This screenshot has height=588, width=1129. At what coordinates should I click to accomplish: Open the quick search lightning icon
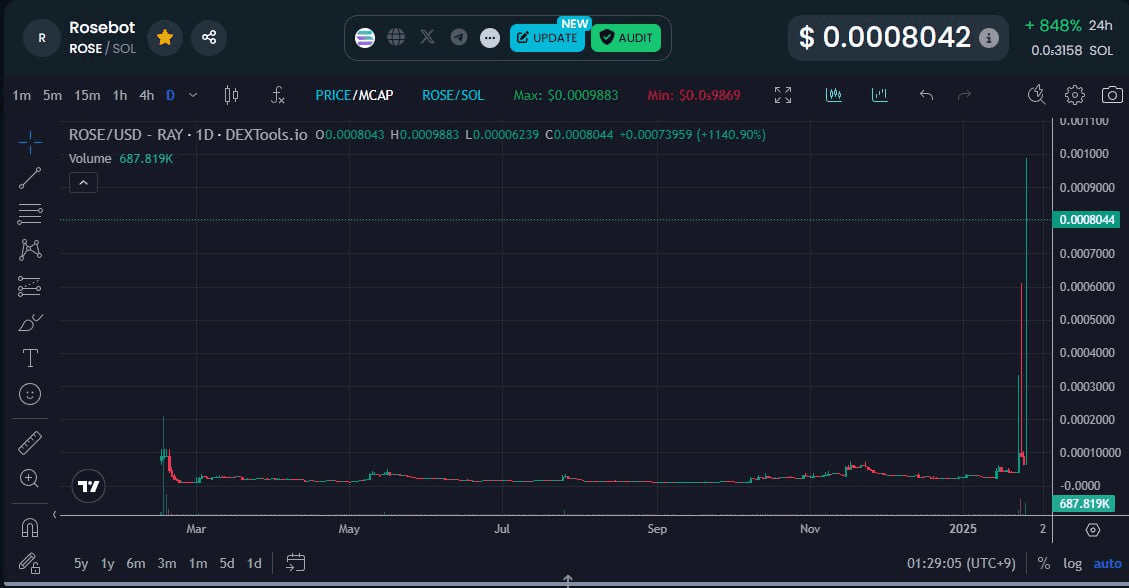click(x=1036, y=95)
